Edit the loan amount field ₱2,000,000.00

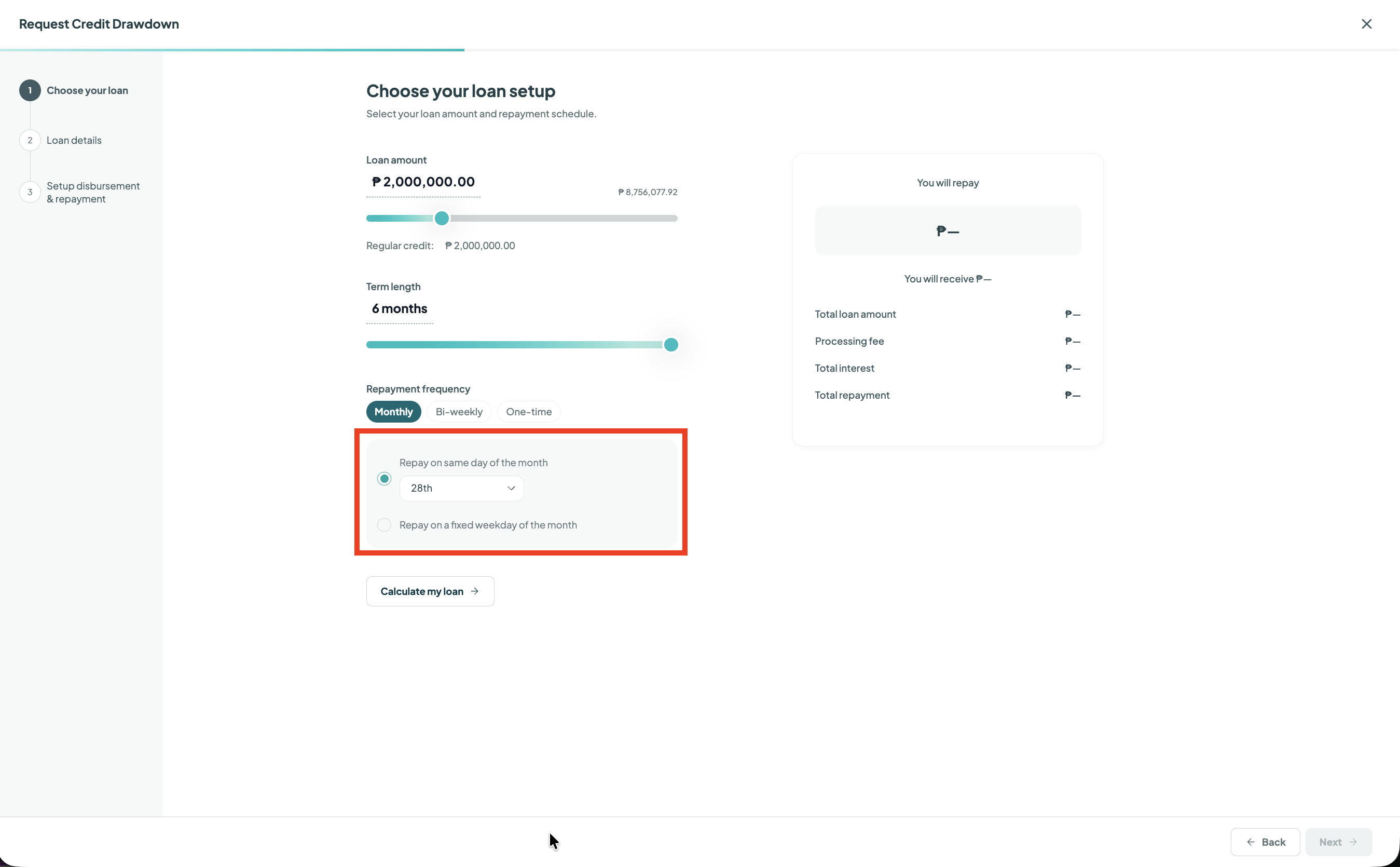point(423,182)
